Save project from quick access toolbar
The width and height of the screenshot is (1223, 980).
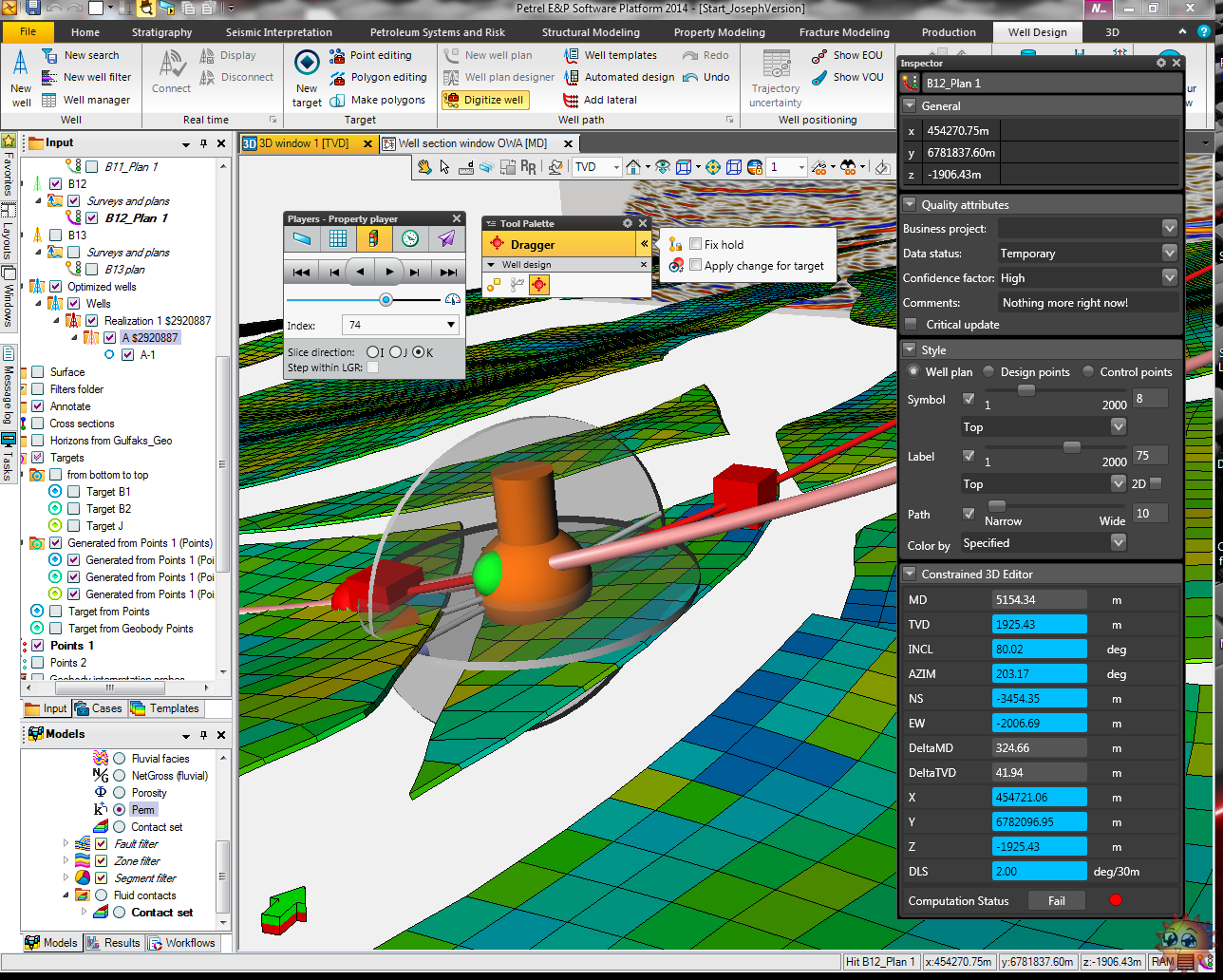[x=31, y=9]
